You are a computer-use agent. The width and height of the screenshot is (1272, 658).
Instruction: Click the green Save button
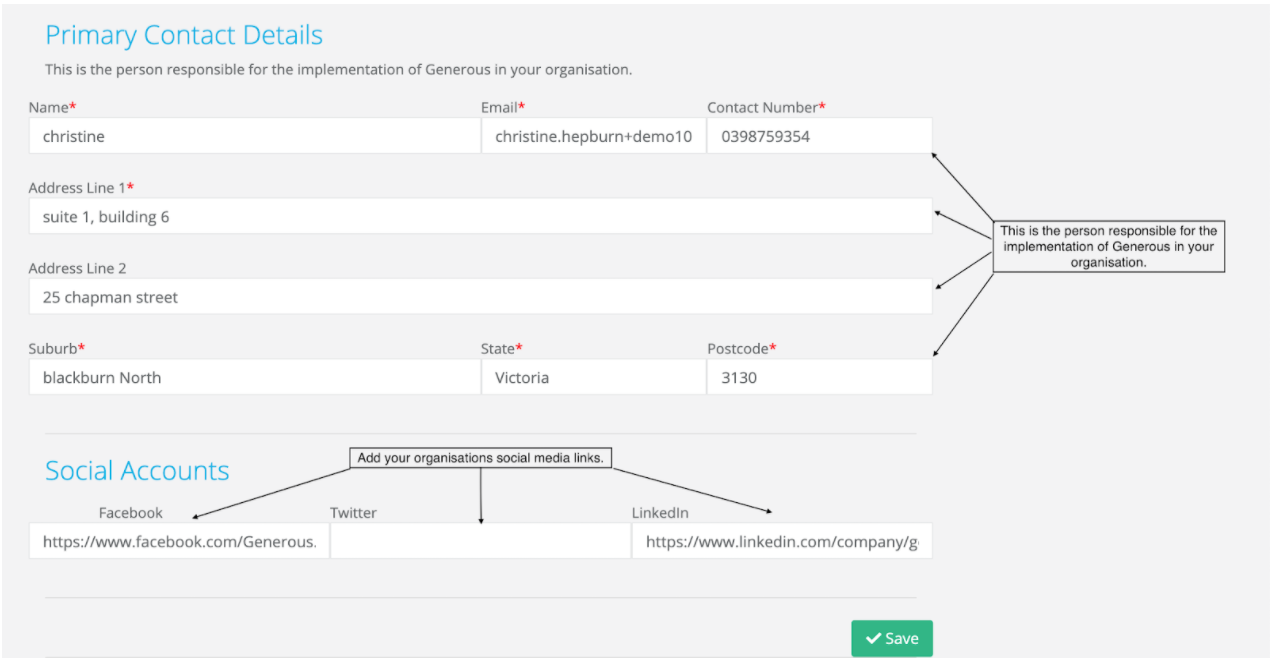[891, 638]
